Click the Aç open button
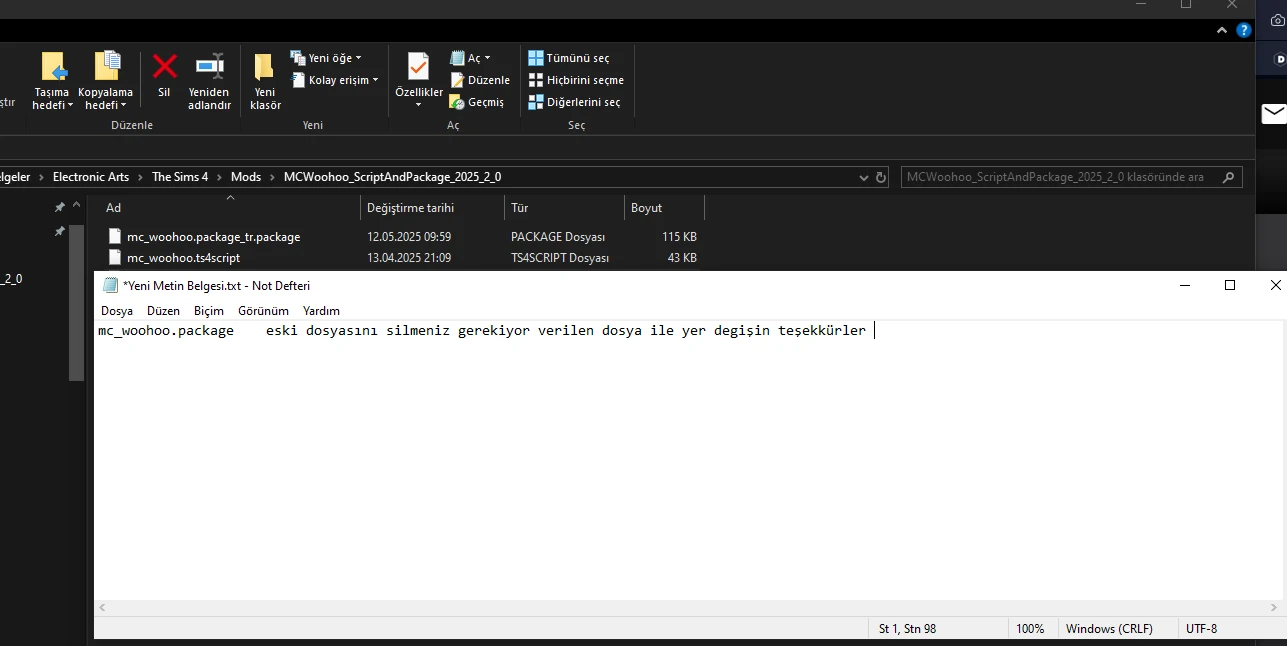 pyautogui.click(x=470, y=58)
